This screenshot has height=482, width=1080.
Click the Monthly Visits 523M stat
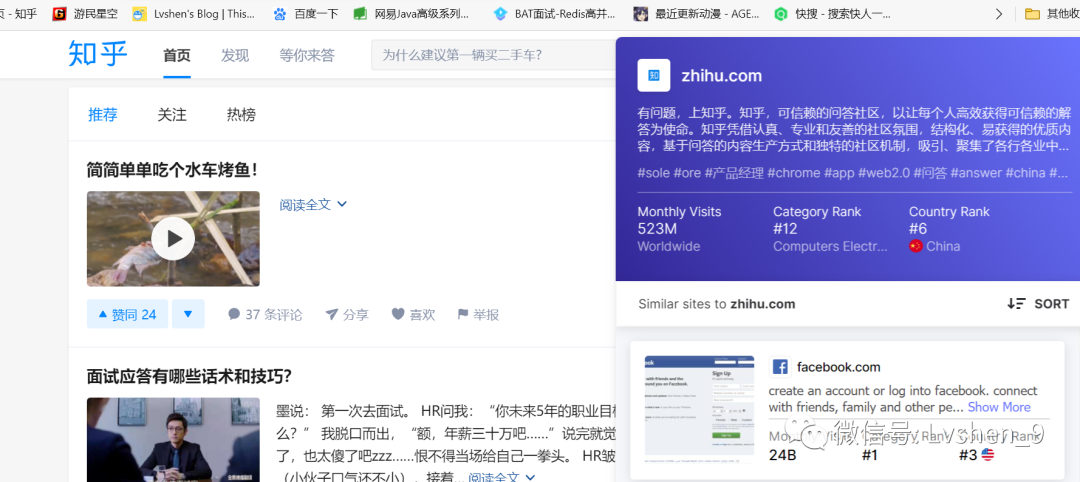point(679,229)
